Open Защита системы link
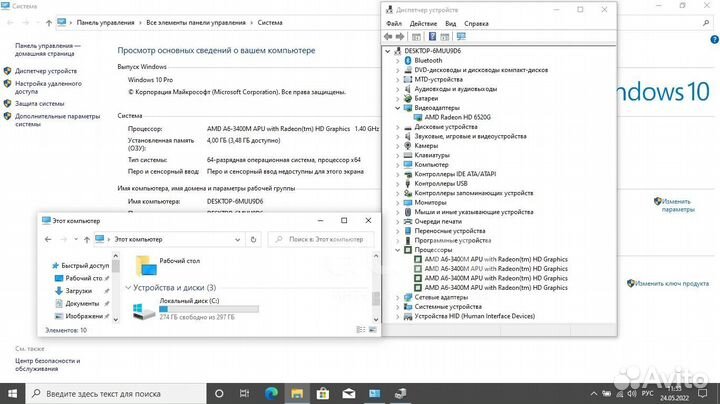 39,104
